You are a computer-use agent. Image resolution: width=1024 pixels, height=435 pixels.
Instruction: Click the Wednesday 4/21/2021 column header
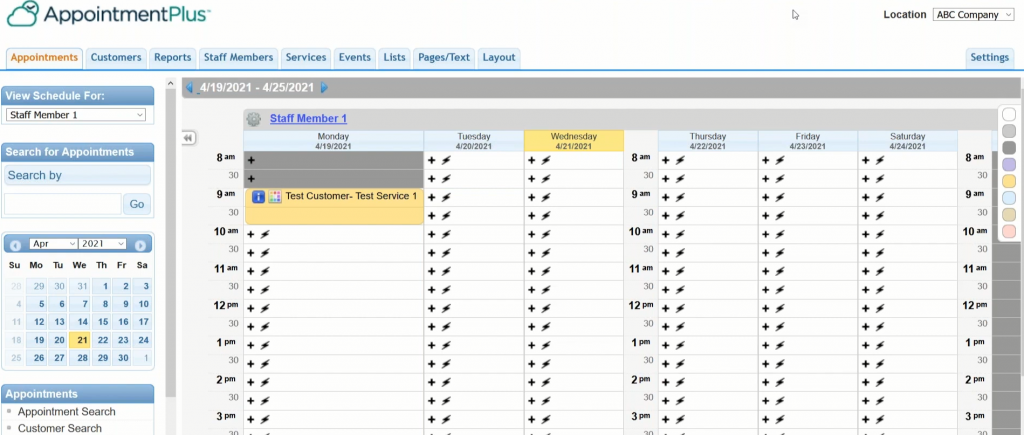[x=573, y=141]
